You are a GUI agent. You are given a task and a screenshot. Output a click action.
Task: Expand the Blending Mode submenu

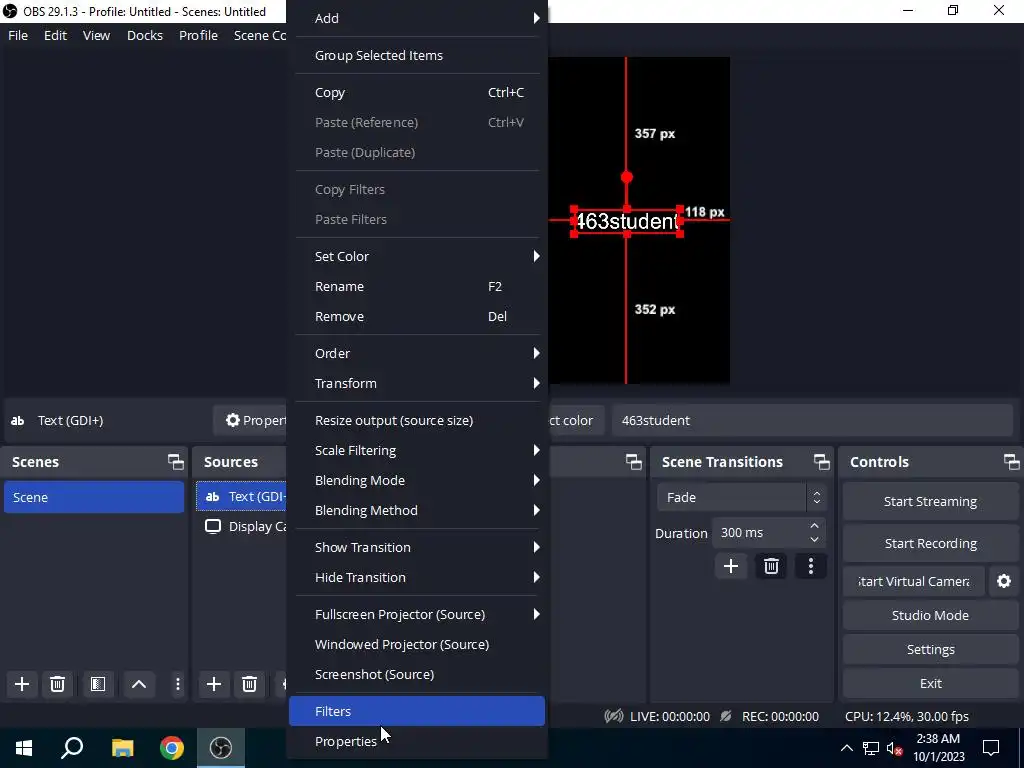[417, 481]
